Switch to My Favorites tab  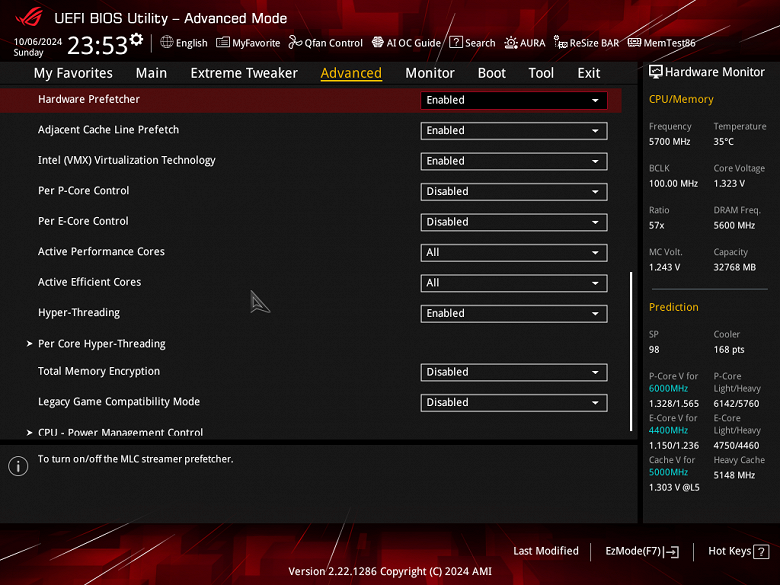click(x=73, y=73)
